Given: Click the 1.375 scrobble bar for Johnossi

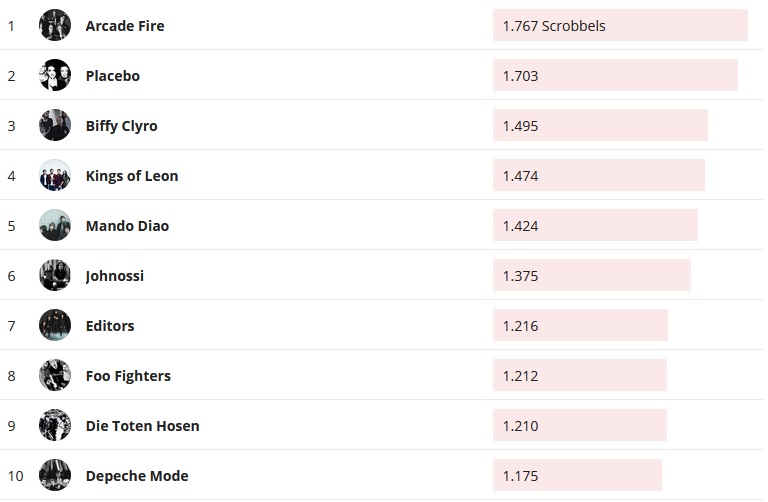Looking at the screenshot, I should point(592,276).
